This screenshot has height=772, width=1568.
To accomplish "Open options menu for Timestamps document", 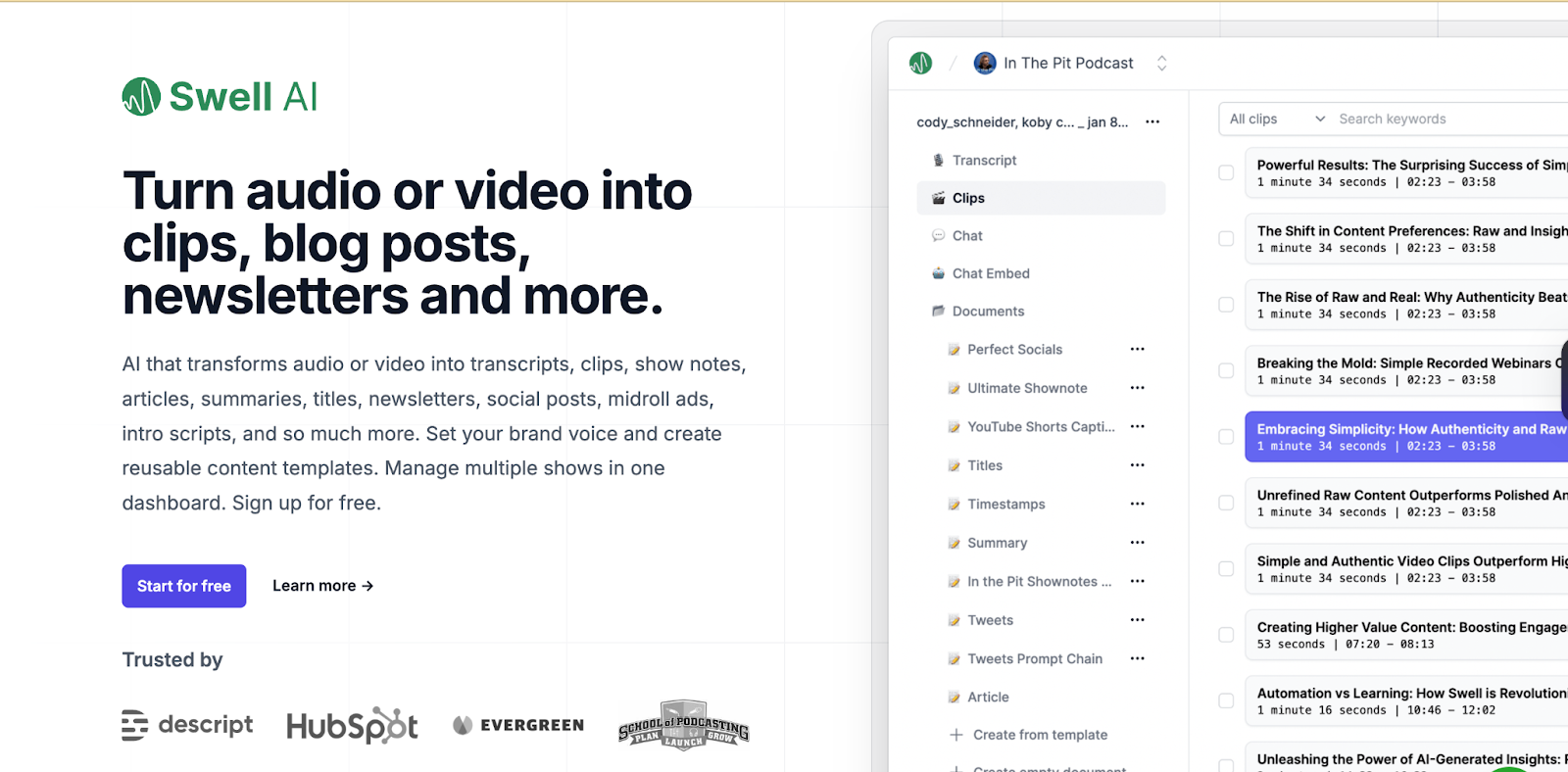I will (1137, 505).
